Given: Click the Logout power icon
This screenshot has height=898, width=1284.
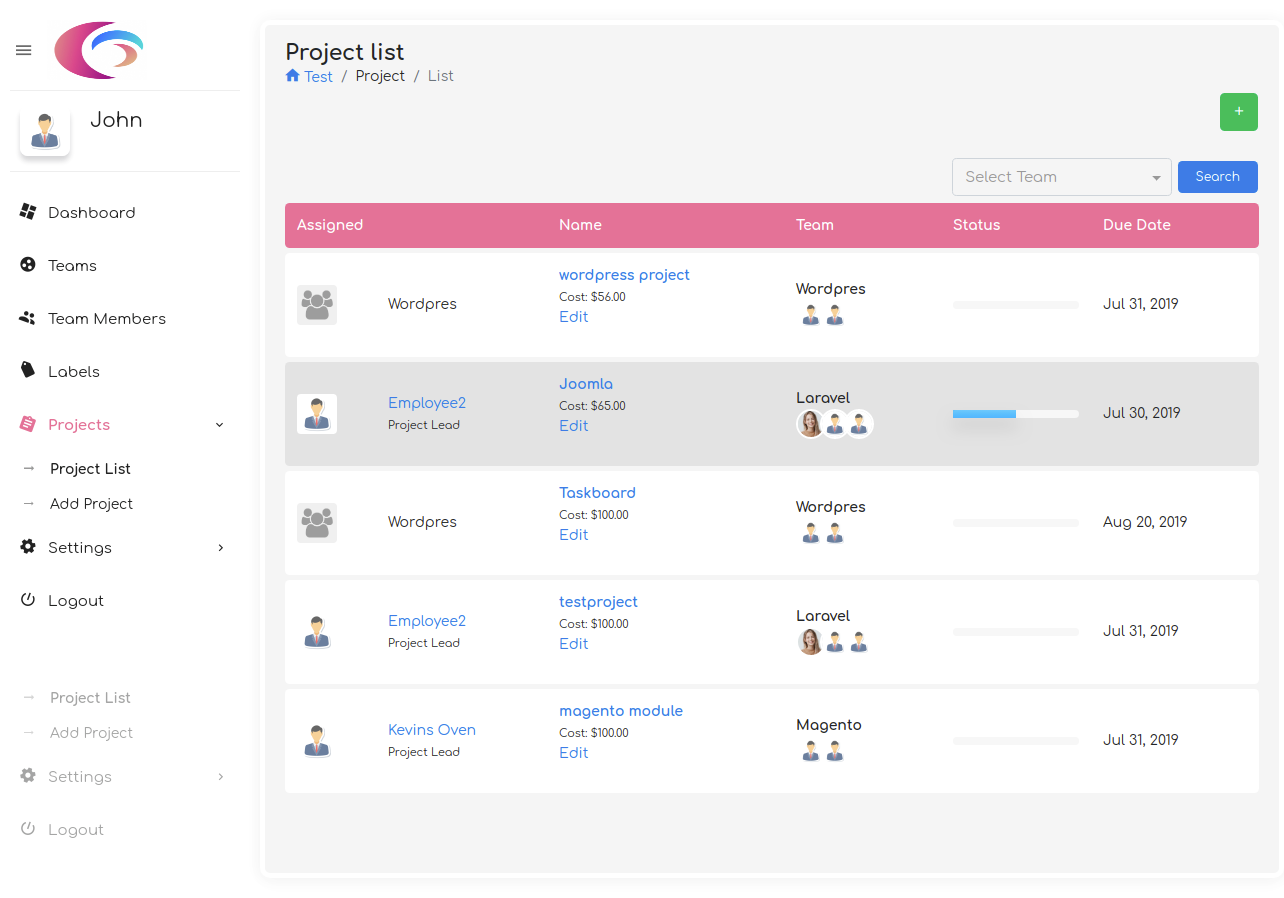Looking at the screenshot, I should pyautogui.click(x=28, y=601).
